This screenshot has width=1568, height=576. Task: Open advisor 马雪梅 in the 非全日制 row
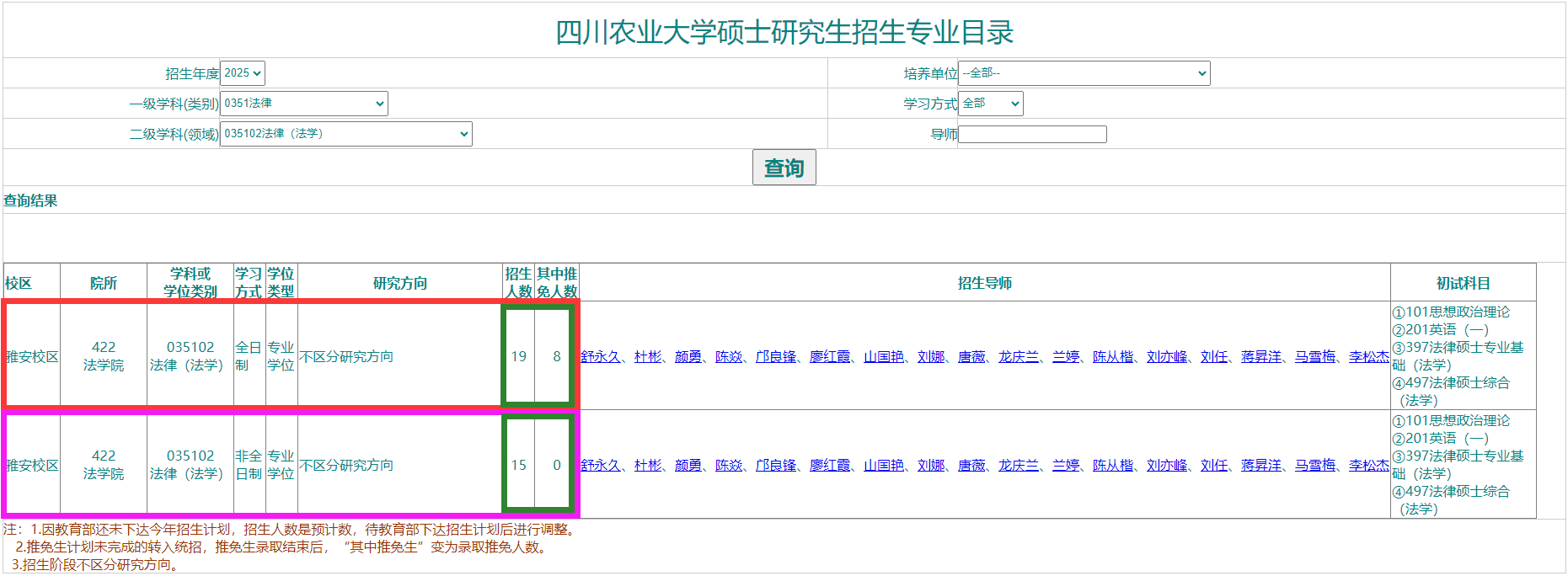[1315, 466]
